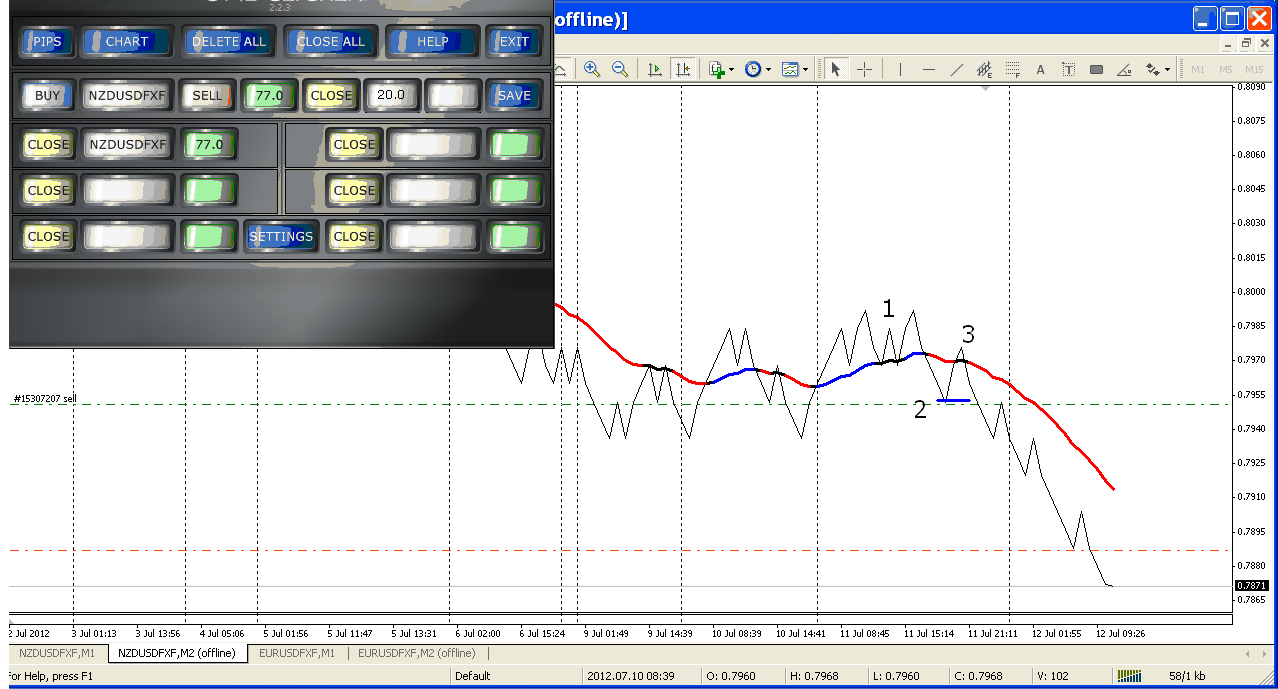Choose the vertical line drawing tool
This screenshot has height=689, width=1278.
(900, 69)
